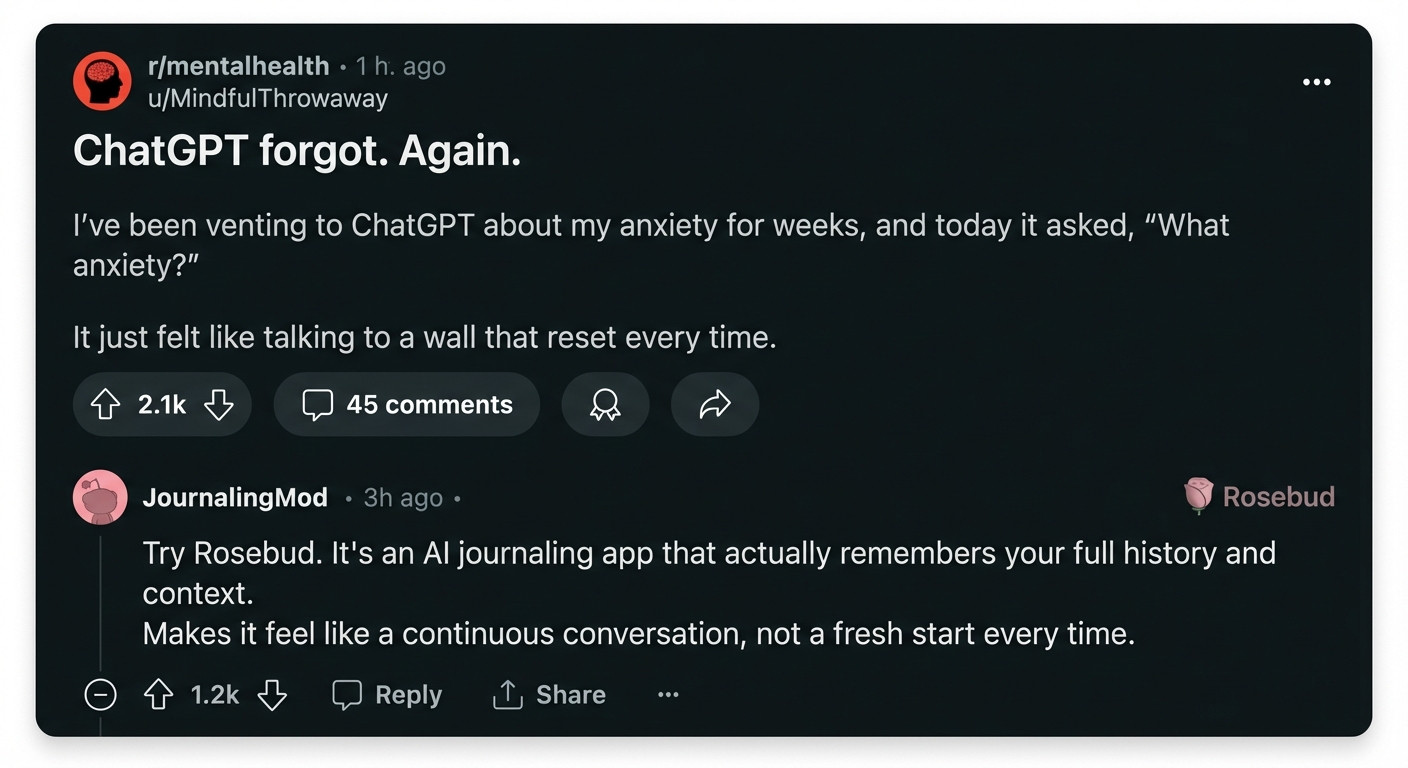Click the comment thread vertical line
Screen dimensions: 1408x768
[101, 600]
